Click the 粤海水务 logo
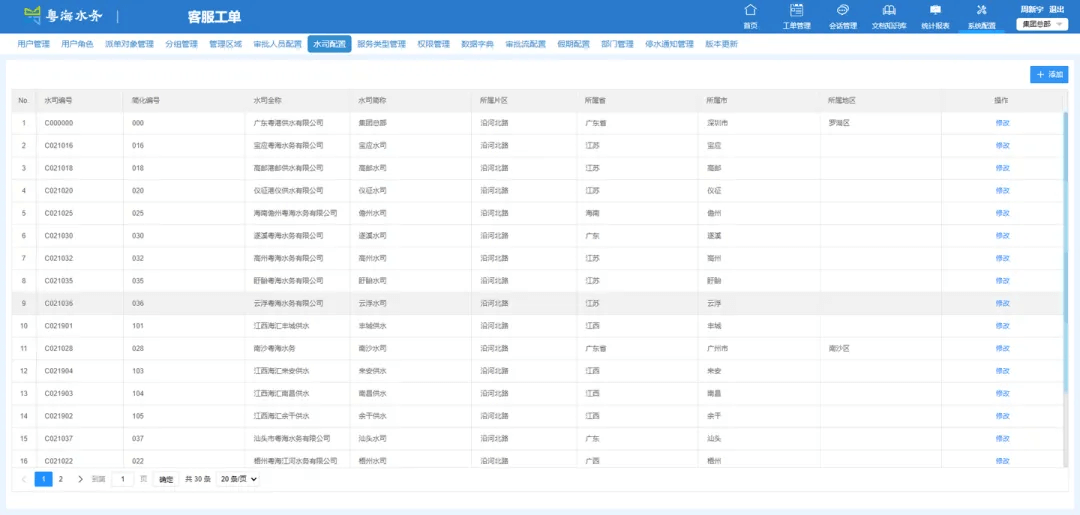The width and height of the screenshot is (1080, 515). 63,15
